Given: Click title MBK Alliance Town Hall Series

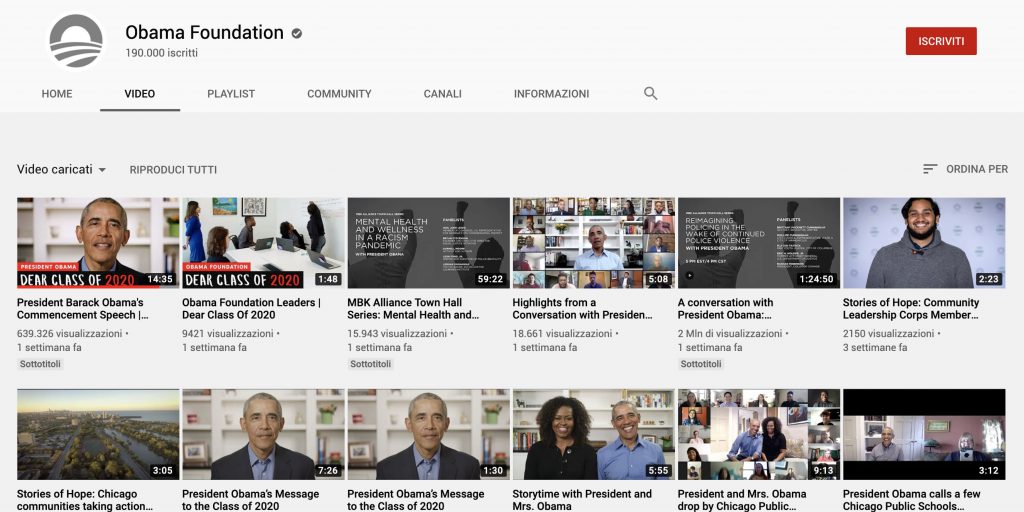Looking at the screenshot, I should (x=413, y=308).
